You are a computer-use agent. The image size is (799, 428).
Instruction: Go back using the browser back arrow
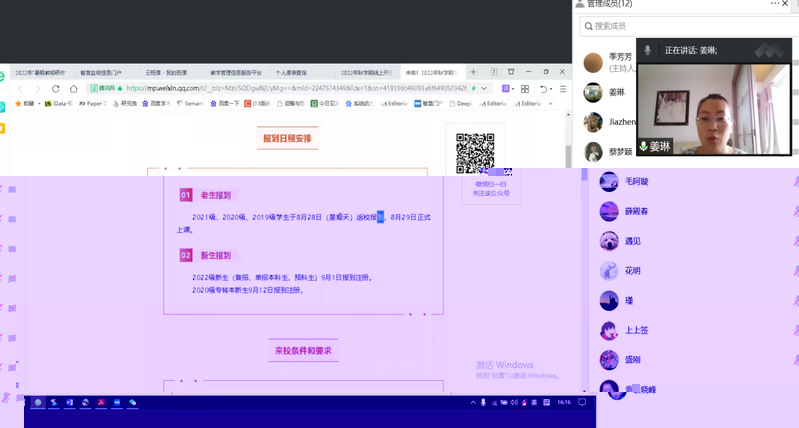click(x=22, y=88)
